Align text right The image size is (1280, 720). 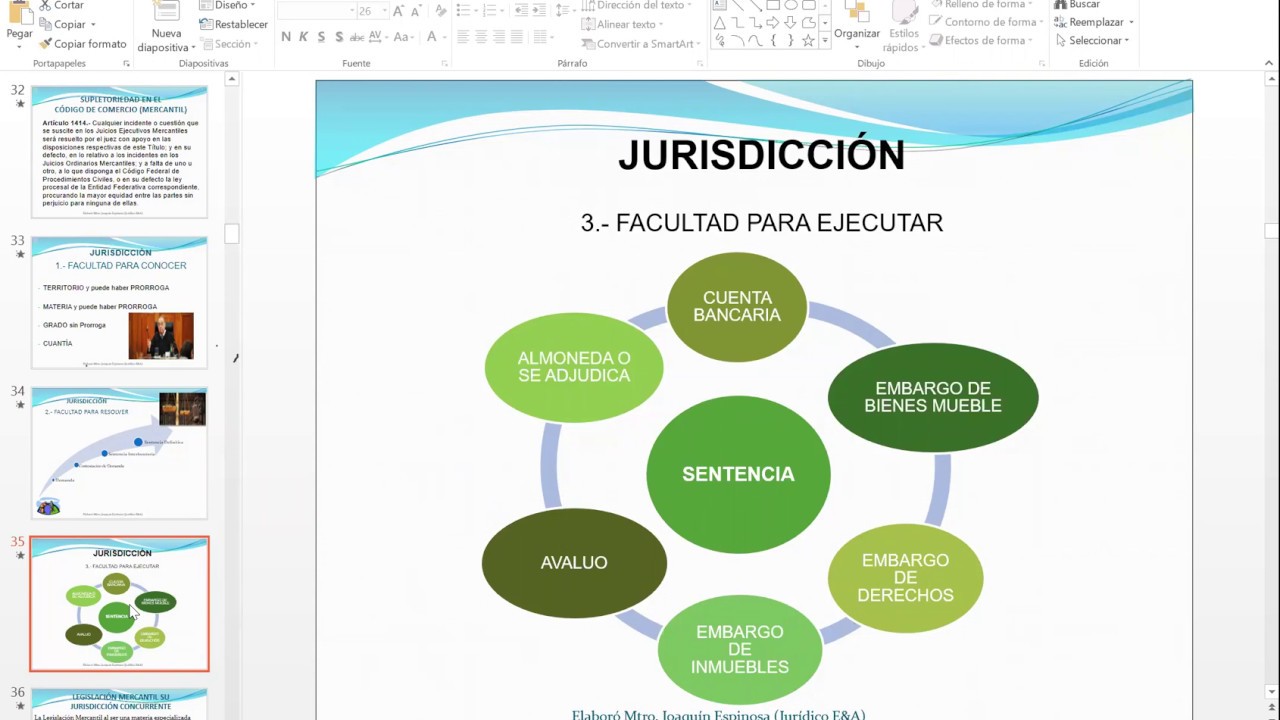(x=499, y=37)
